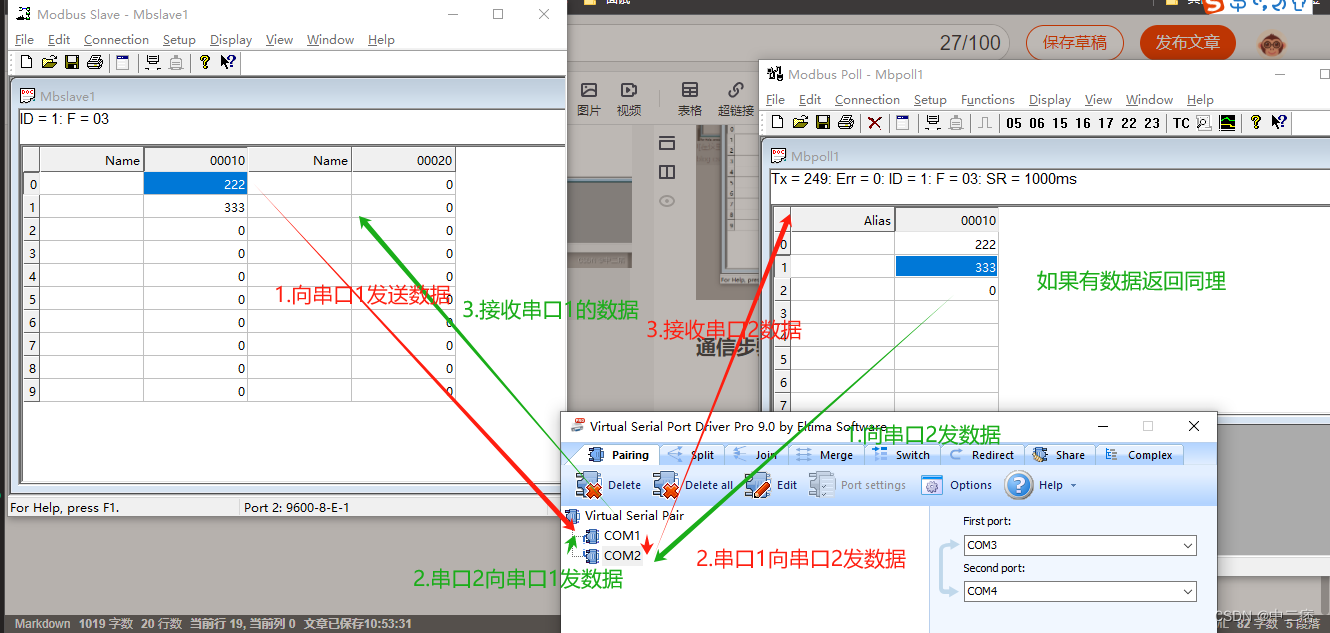
Task: Open Display menu in Modbus Slave
Action: [231, 40]
